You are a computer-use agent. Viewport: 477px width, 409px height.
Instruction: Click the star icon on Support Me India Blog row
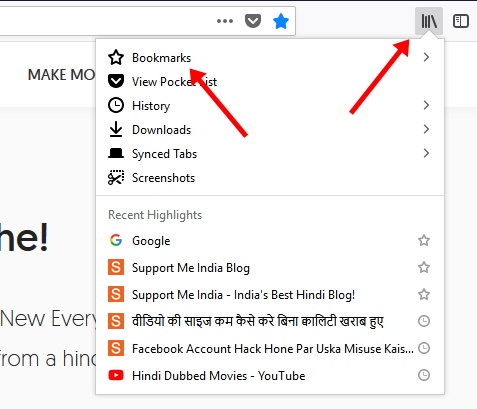(424, 267)
